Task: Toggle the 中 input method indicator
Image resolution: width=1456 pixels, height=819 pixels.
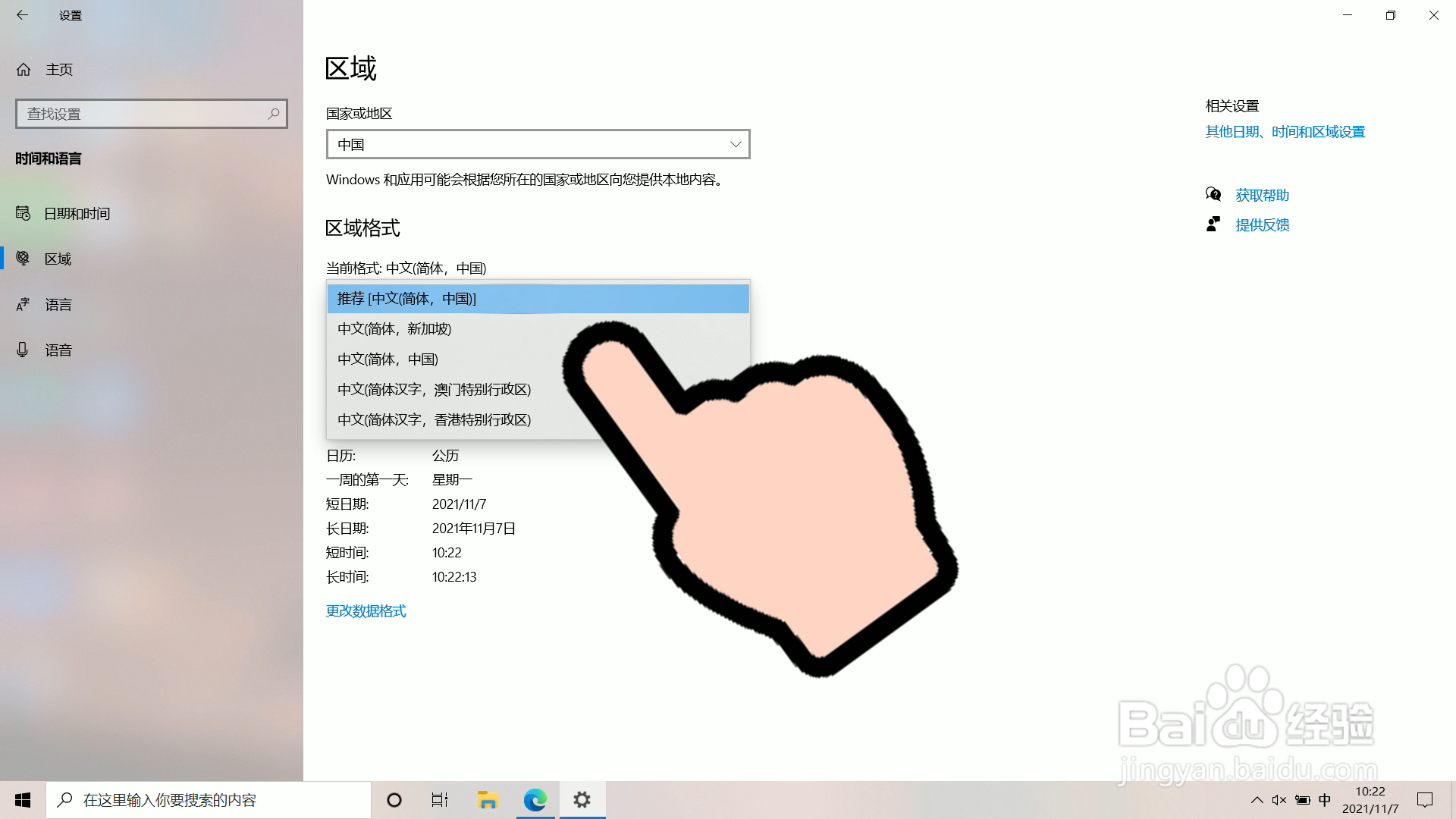Action: pyautogui.click(x=1325, y=800)
